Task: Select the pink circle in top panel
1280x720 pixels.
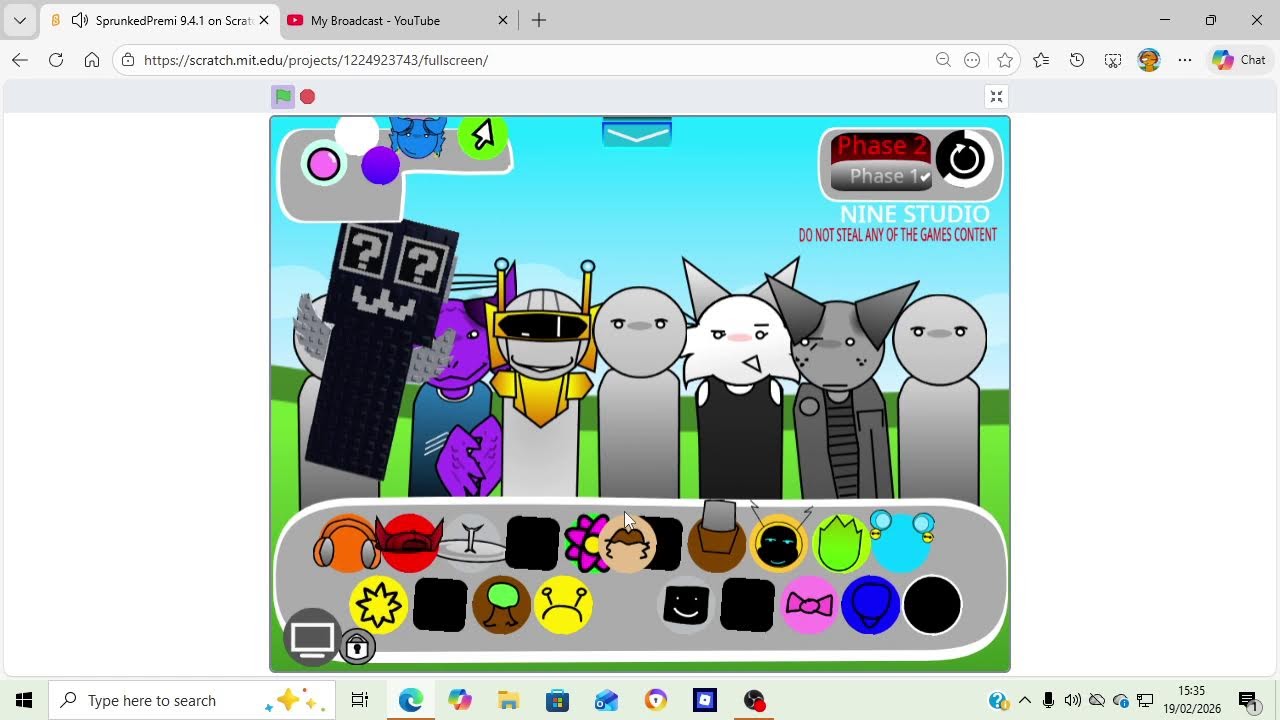Action: 323,164
